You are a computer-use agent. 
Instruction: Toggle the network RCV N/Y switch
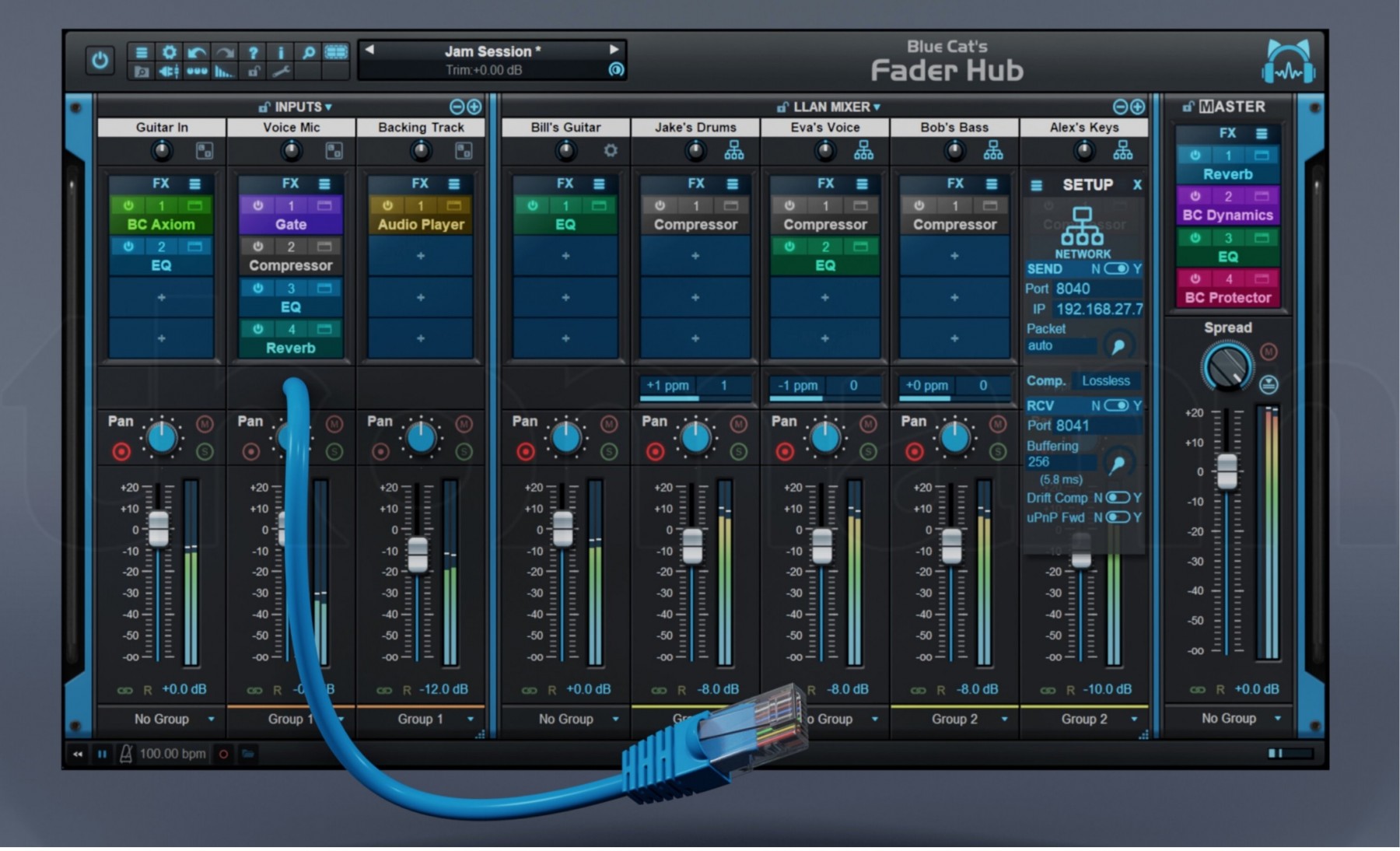coord(1117,405)
